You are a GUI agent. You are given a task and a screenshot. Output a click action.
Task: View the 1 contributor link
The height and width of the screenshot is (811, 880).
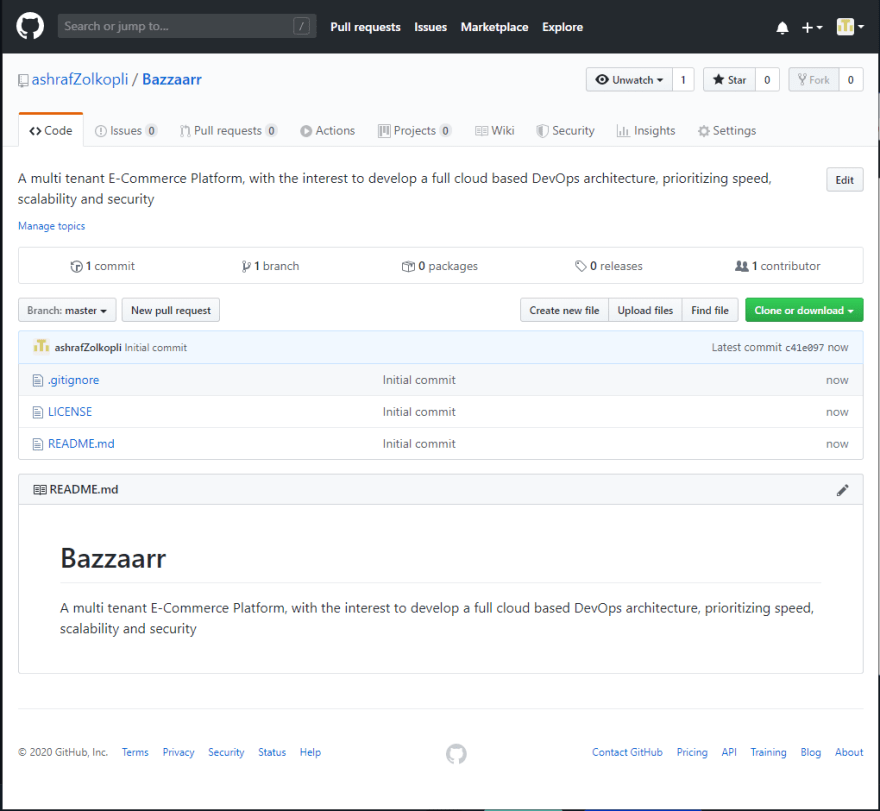pos(778,266)
